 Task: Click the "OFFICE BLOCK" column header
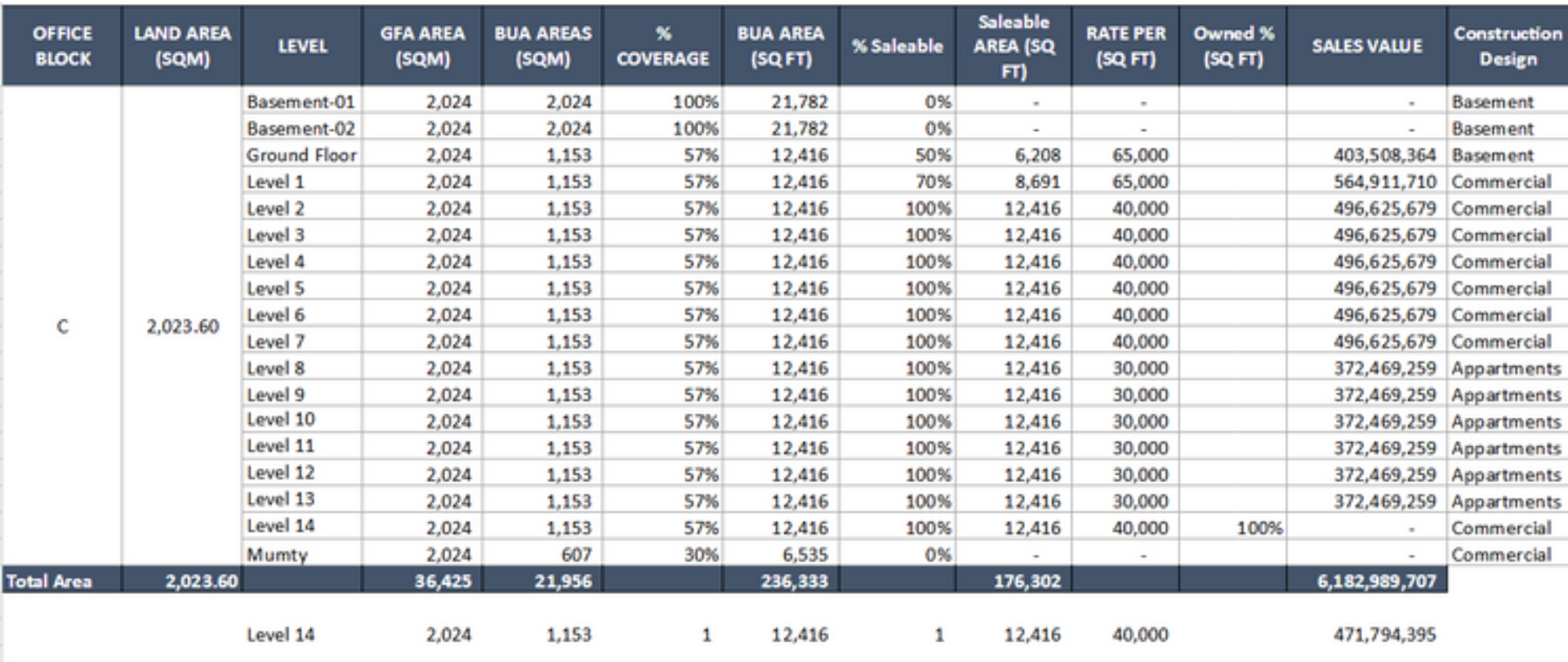62,46
